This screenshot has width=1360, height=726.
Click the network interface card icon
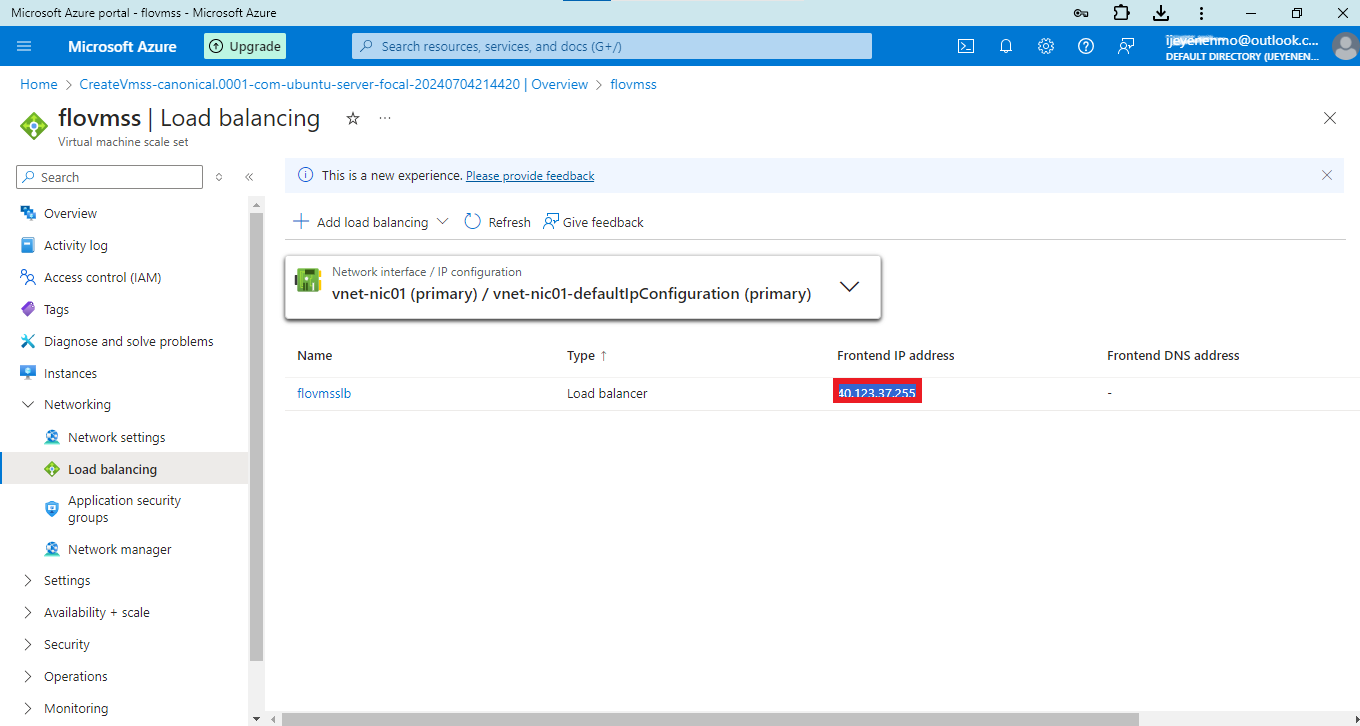pyautogui.click(x=308, y=280)
